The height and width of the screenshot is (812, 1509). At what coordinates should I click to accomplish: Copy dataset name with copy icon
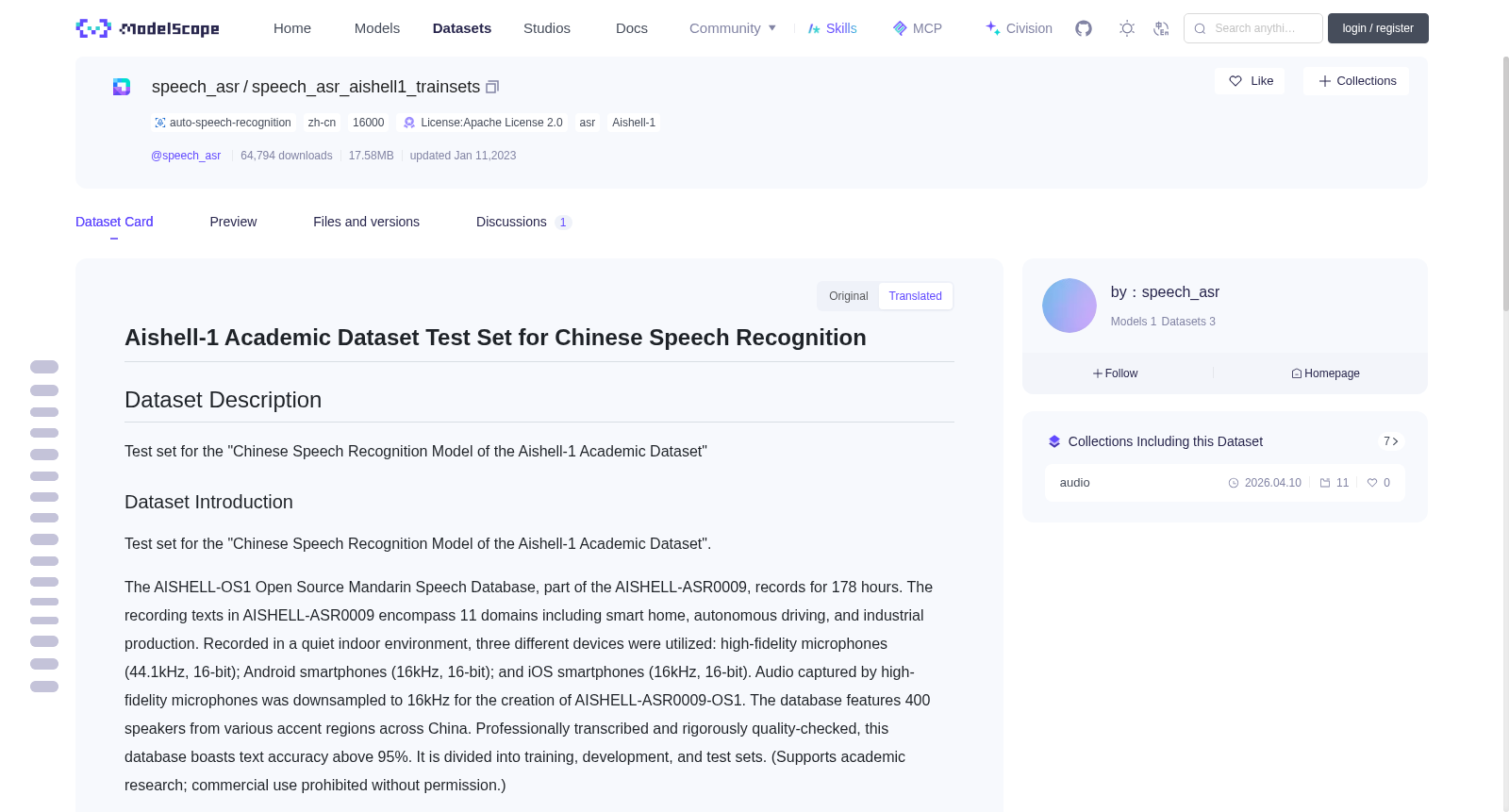[492, 87]
